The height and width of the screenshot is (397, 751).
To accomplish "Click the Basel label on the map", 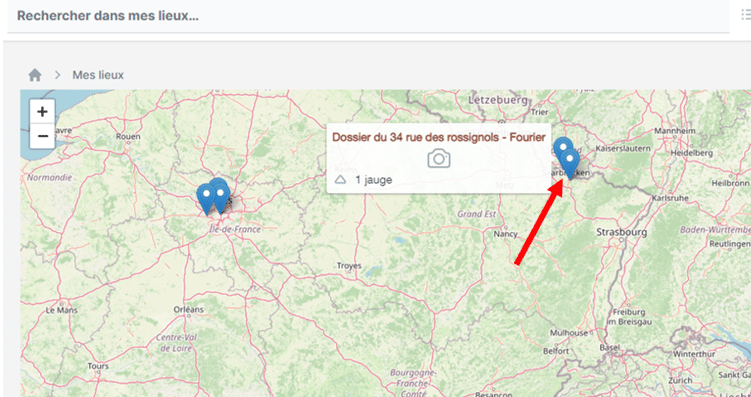I will [x=609, y=347].
